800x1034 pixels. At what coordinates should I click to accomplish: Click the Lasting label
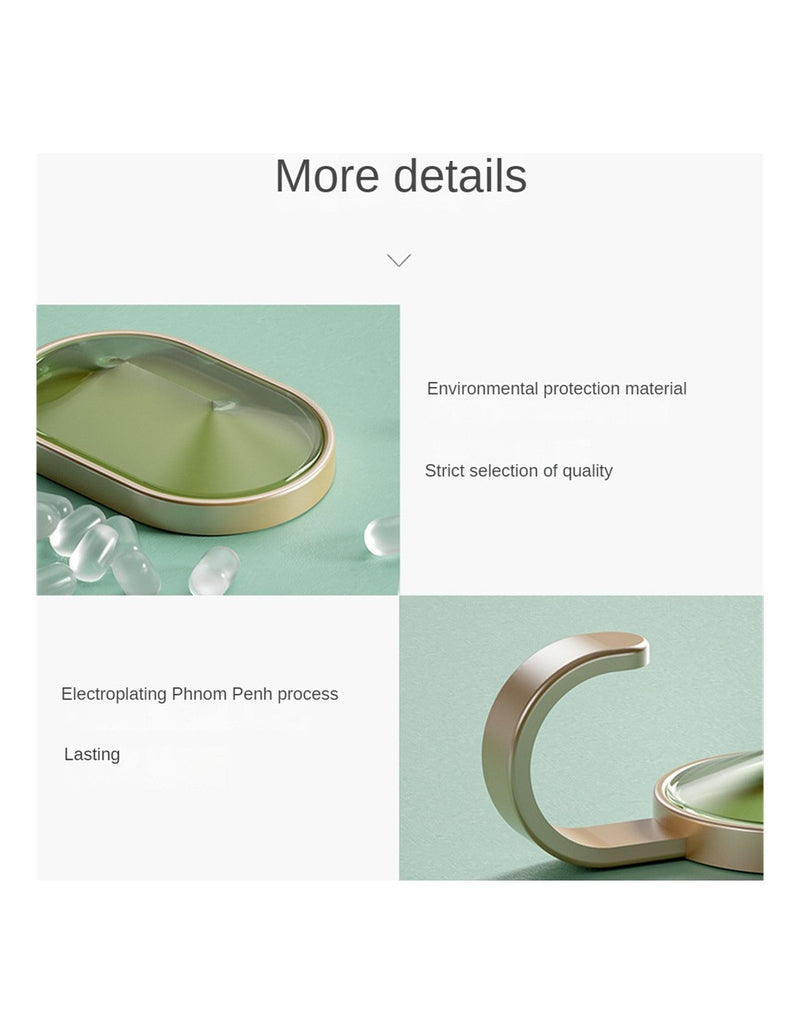pos(92,754)
